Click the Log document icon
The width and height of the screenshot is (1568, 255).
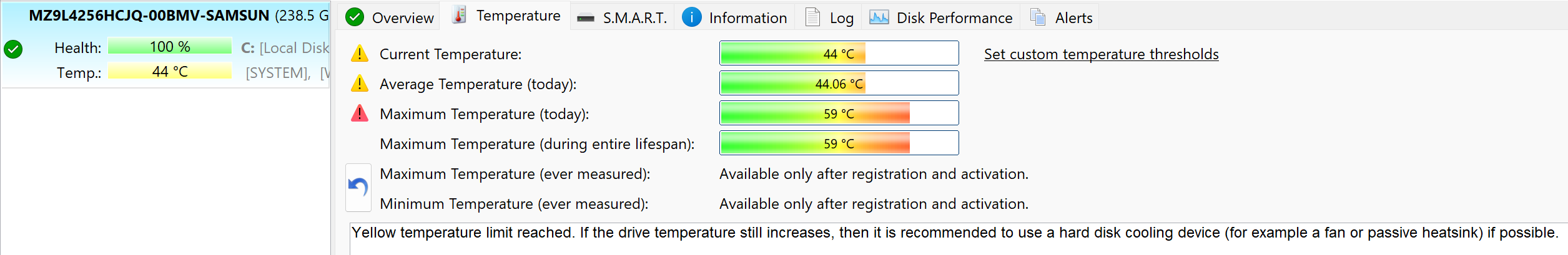(812, 17)
